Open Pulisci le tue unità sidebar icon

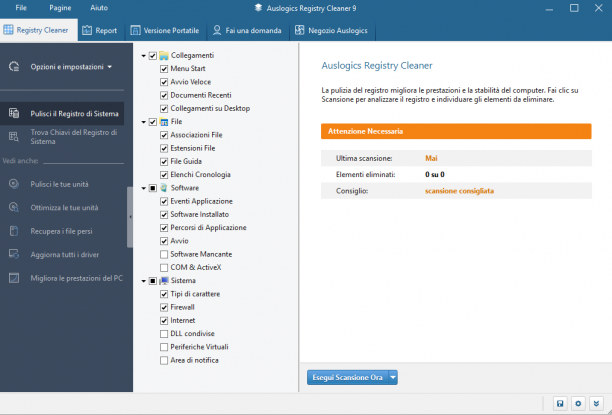(x=14, y=184)
